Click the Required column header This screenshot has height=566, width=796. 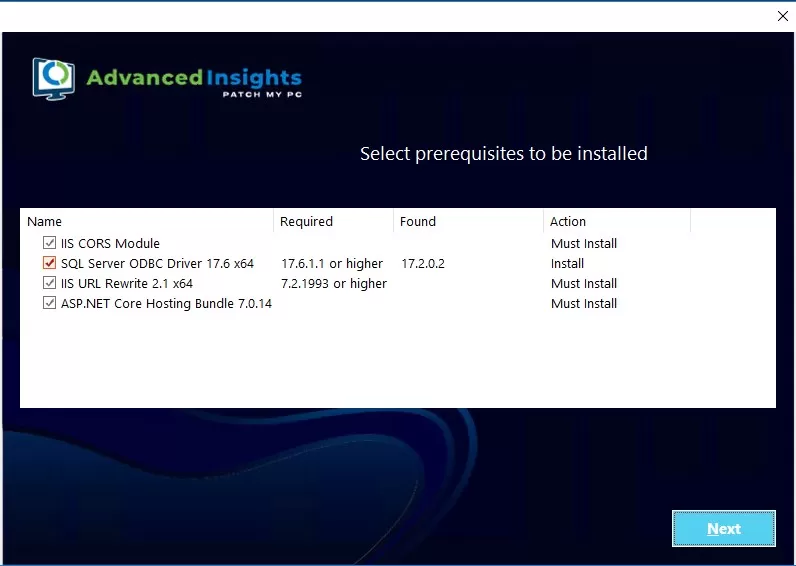[334, 221]
